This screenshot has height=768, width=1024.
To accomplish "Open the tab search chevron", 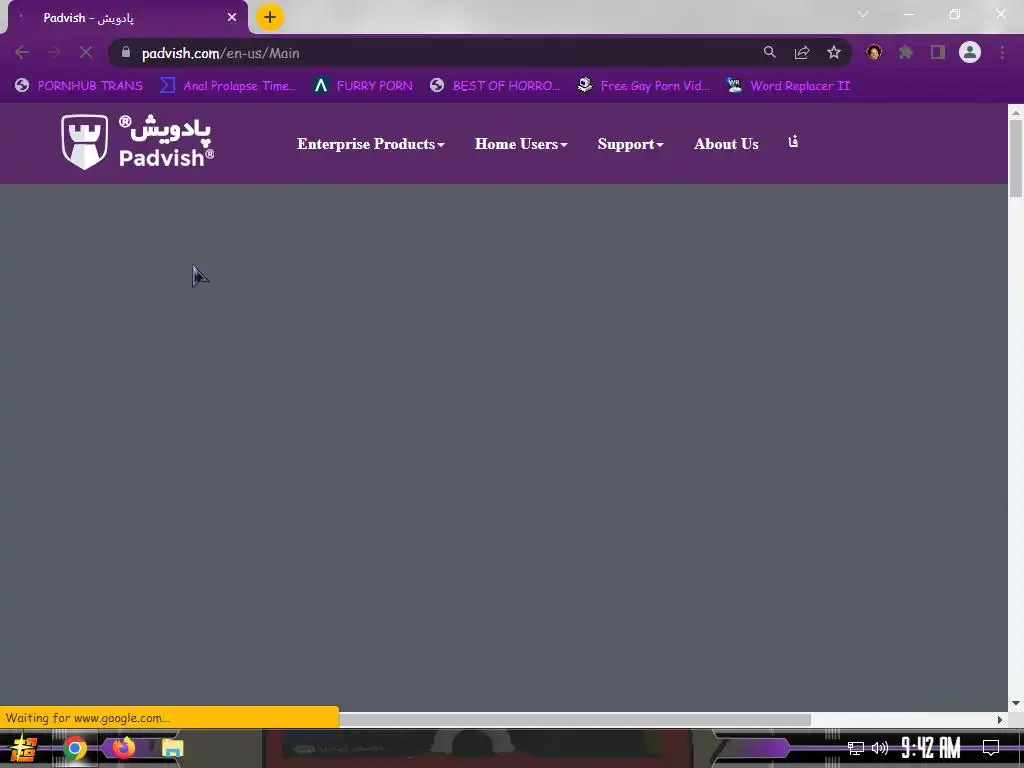I will [863, 14].
